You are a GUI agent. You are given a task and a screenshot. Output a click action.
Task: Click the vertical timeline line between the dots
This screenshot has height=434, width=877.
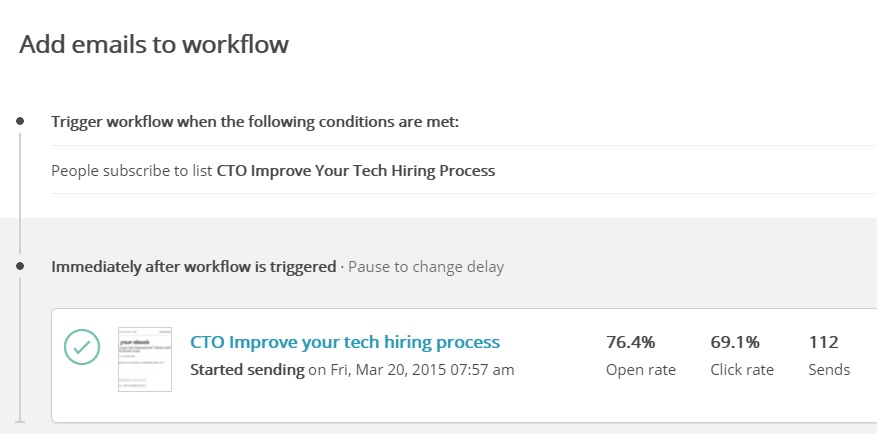[20, 194]
